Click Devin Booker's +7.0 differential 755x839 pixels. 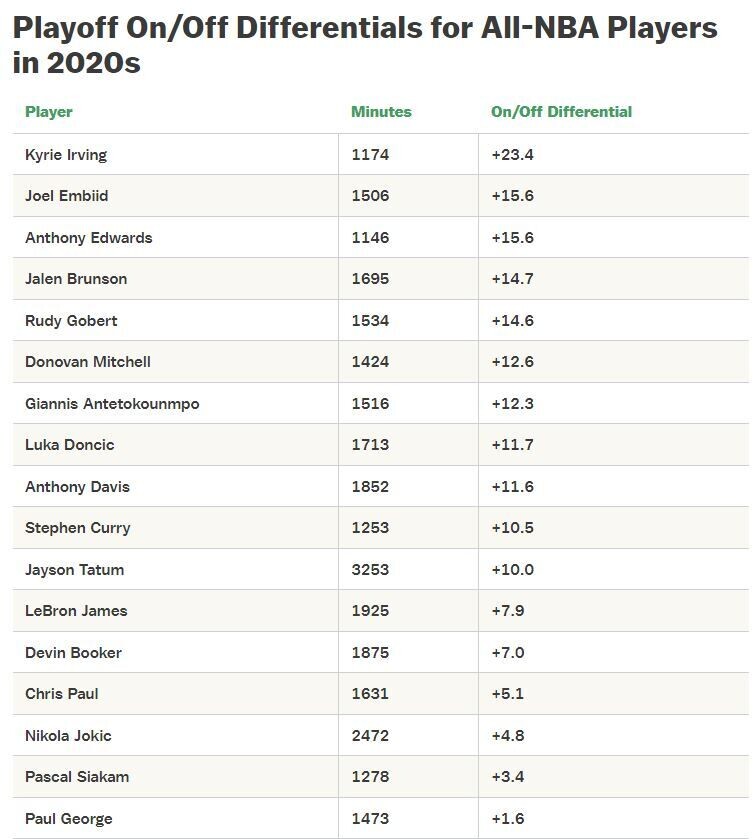coord(508,653)
